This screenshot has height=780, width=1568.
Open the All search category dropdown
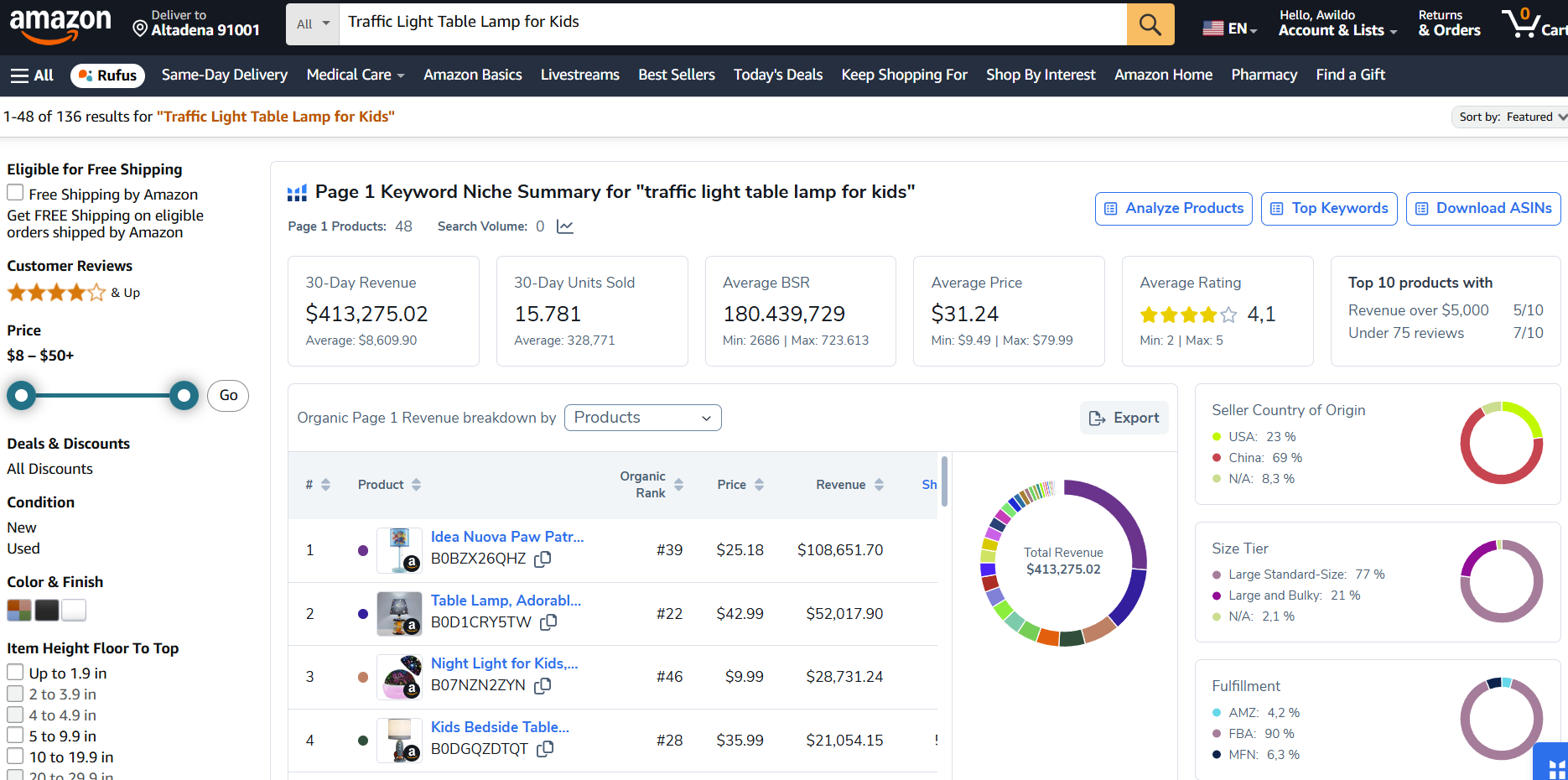click(312, 24)
